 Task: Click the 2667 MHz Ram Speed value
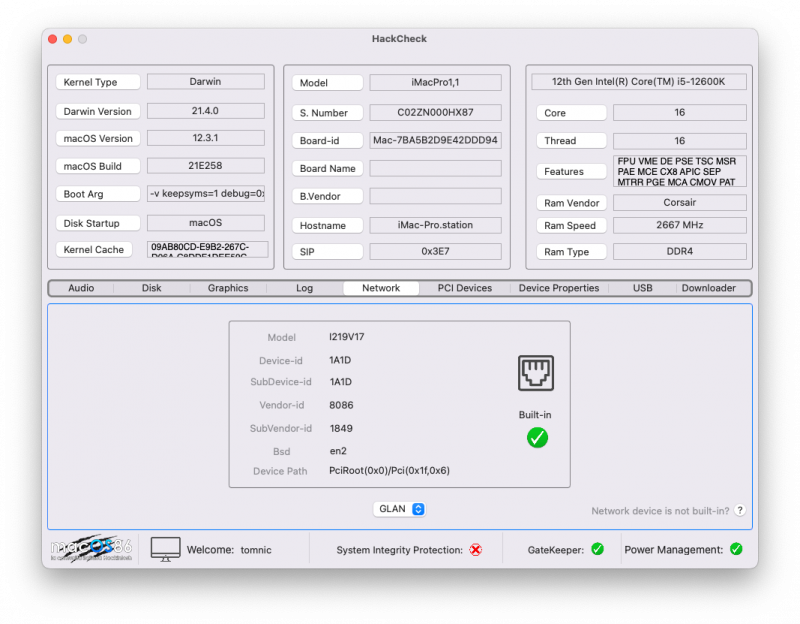680,225
